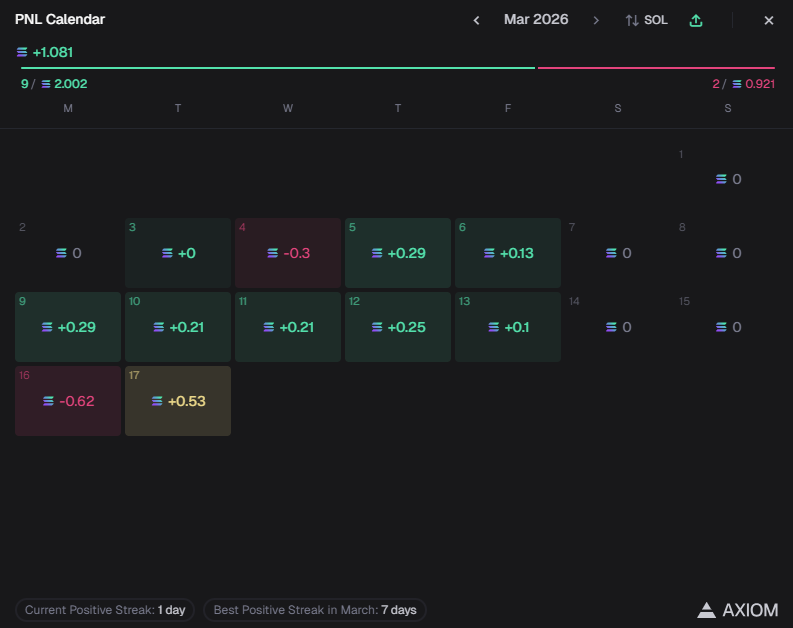Open today's cell, day 17, +0.53
The height and width of the screenshot is (628, 793).
tap(178, 401)
